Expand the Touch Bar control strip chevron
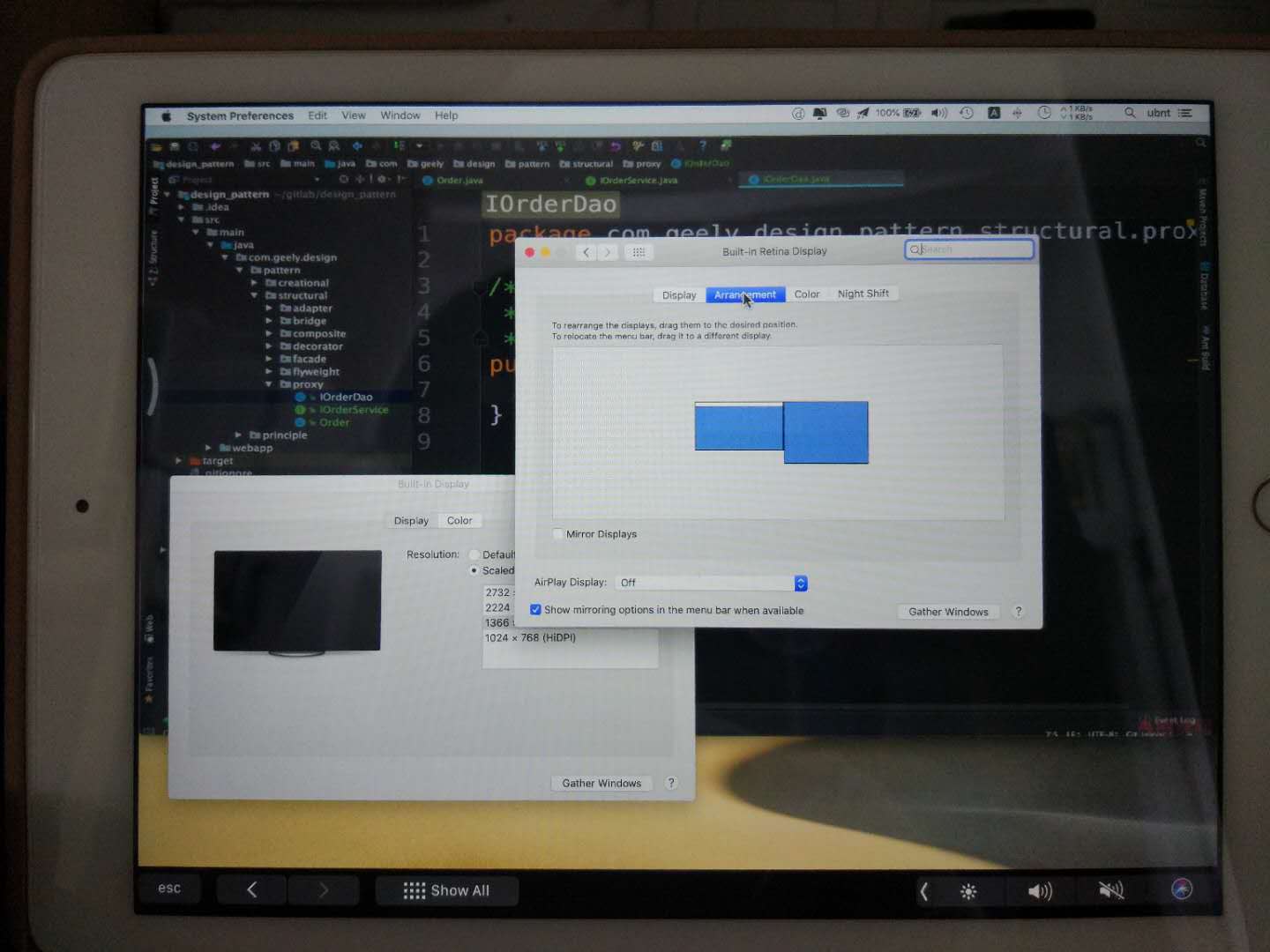The image size is (1270, 952). coord(924,892)
